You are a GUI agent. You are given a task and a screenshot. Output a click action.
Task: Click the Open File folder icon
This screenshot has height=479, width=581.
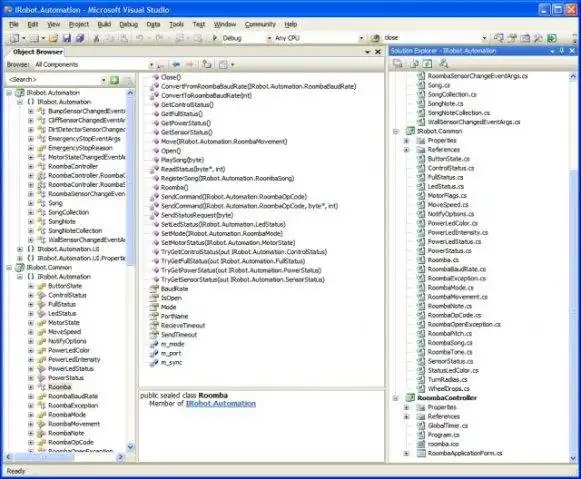tap(53, 38)
